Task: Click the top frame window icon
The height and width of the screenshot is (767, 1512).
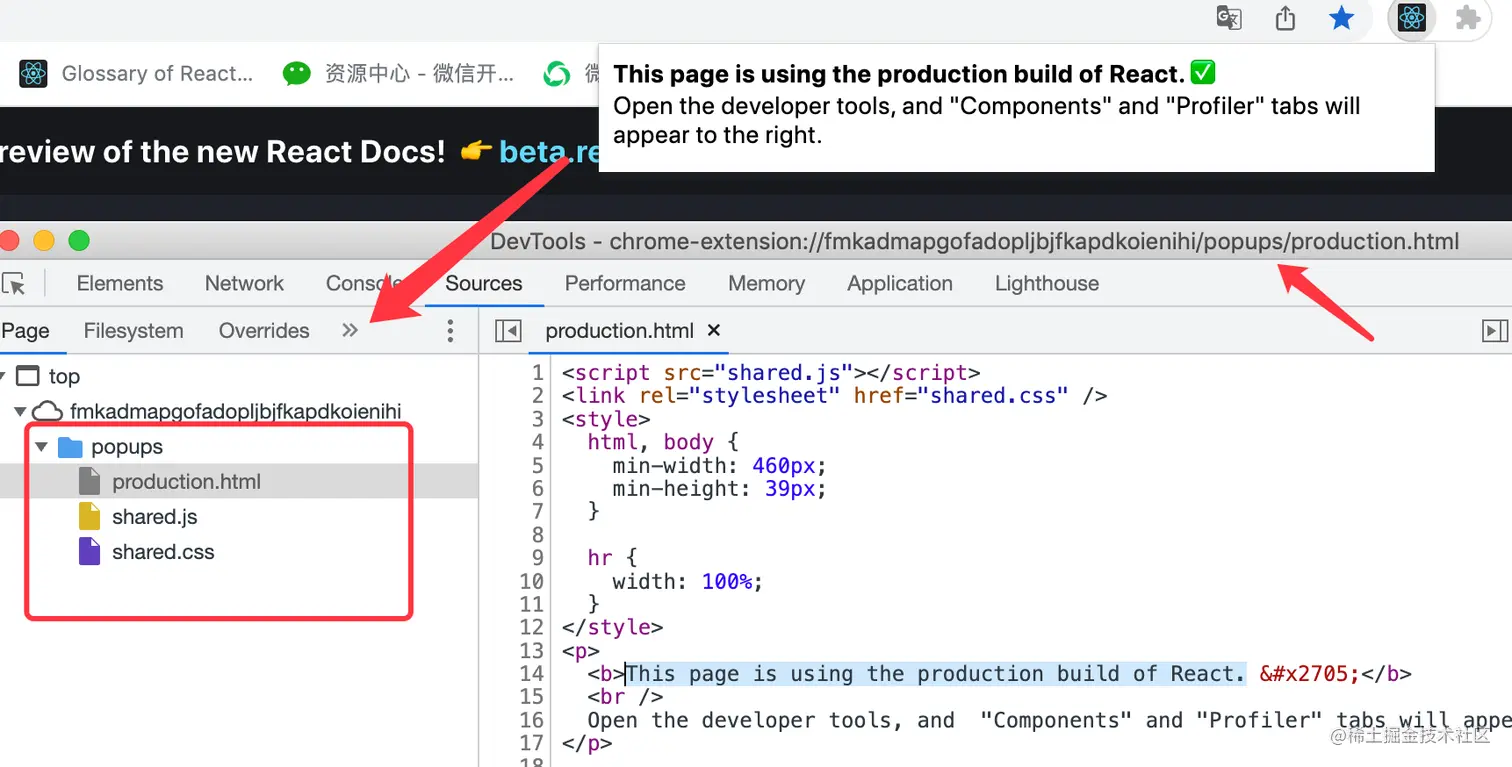Action: pyautogui.click(x=29, y=376)
